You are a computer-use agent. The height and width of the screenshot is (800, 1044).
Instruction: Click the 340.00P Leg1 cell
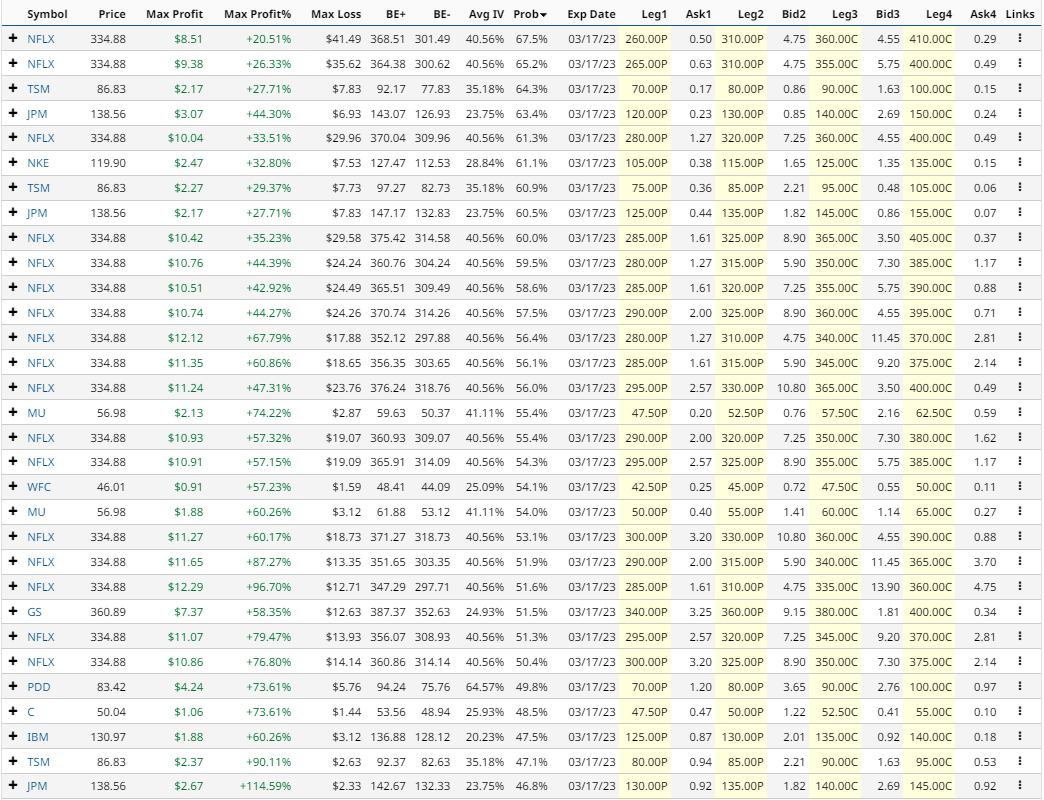pos(646,612)
